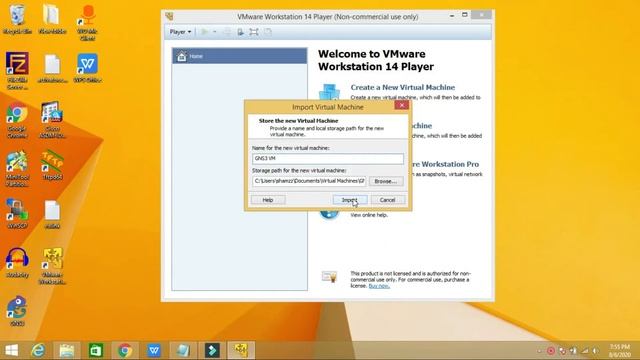Click the Import button

point(350,200)
